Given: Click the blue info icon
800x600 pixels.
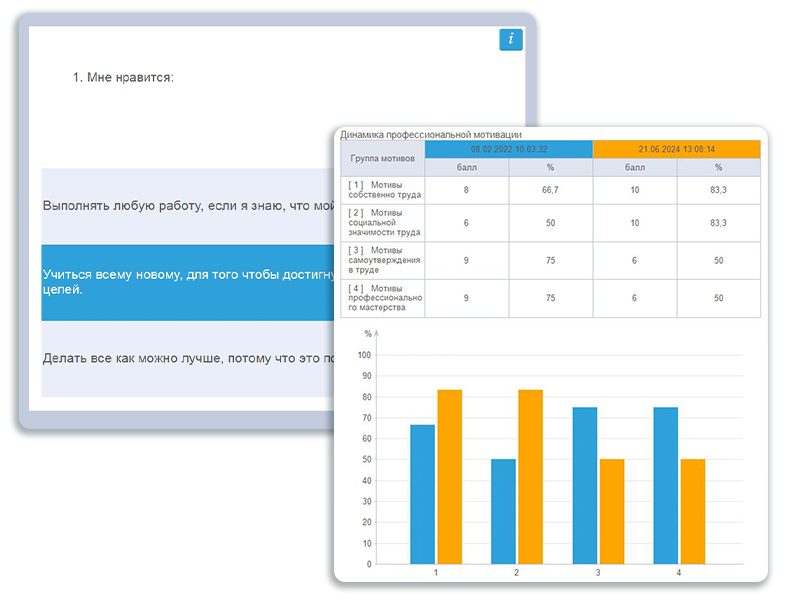Looking at the screenshot, I should tap(511, 39).
